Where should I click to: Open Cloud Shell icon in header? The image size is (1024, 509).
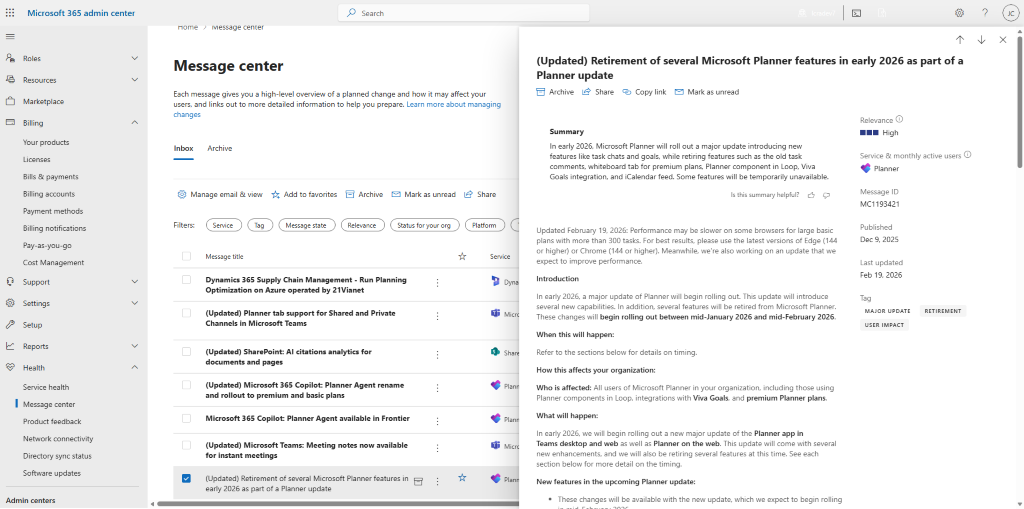856,12
